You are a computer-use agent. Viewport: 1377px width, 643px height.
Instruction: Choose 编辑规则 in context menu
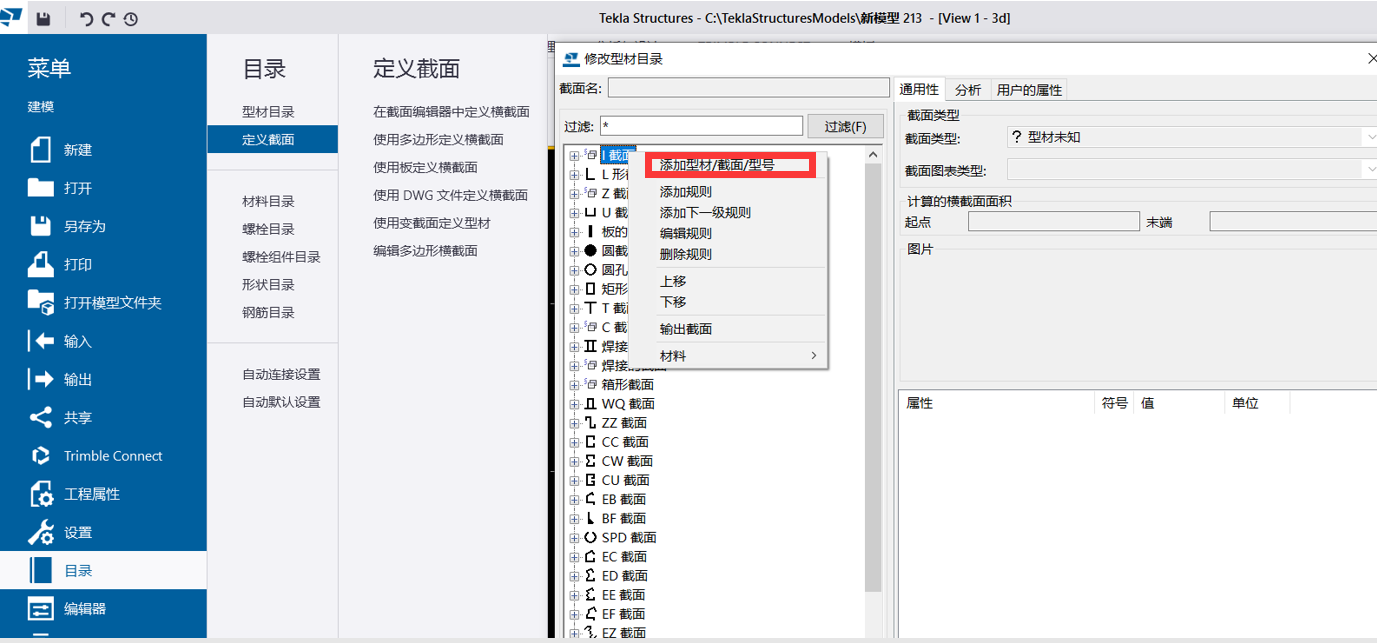point(686,234)
